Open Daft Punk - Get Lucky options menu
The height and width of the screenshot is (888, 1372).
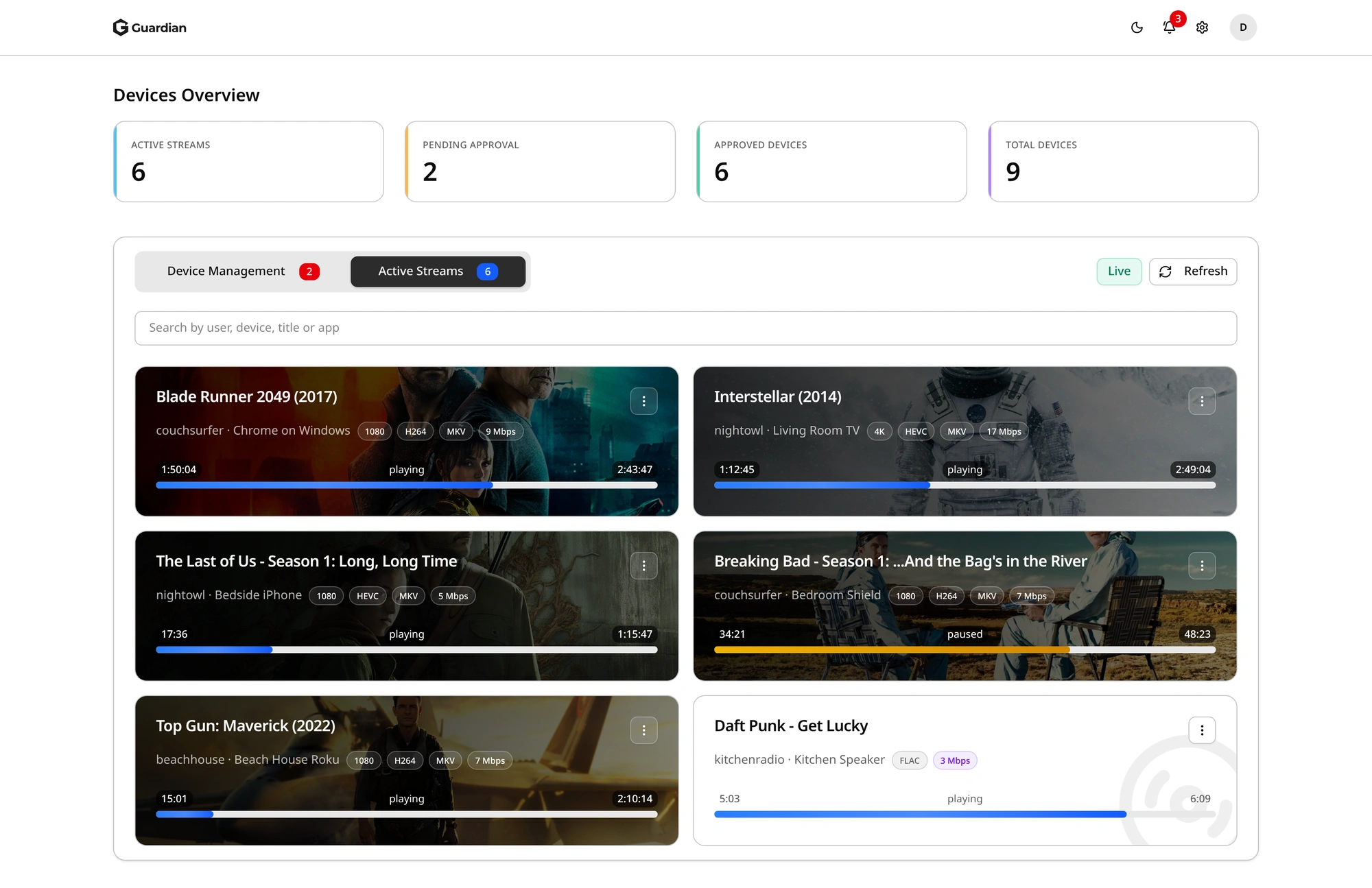pos(1202,730)
